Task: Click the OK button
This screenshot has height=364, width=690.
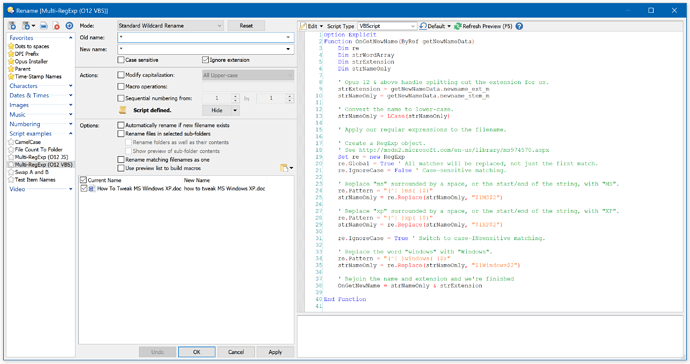Action: coord(197,352)
